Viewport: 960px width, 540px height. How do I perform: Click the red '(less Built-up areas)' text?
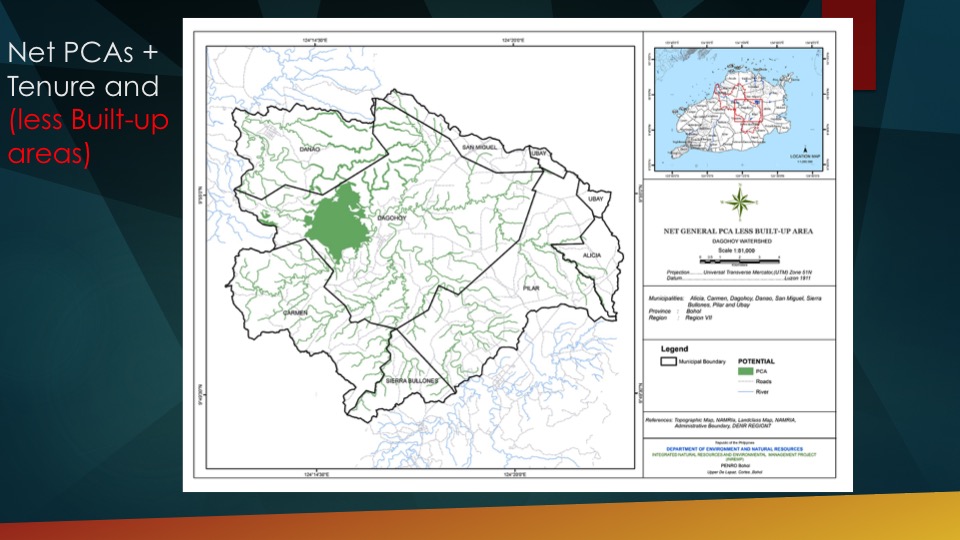88,138
